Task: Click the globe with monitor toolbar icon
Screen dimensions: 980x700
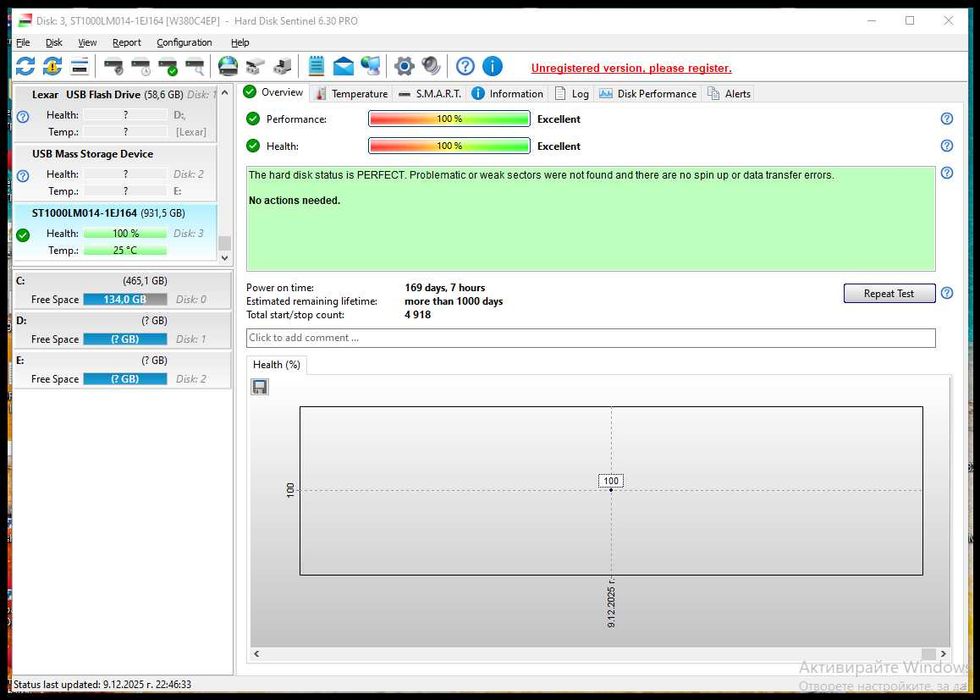Action: click(371, 66)
